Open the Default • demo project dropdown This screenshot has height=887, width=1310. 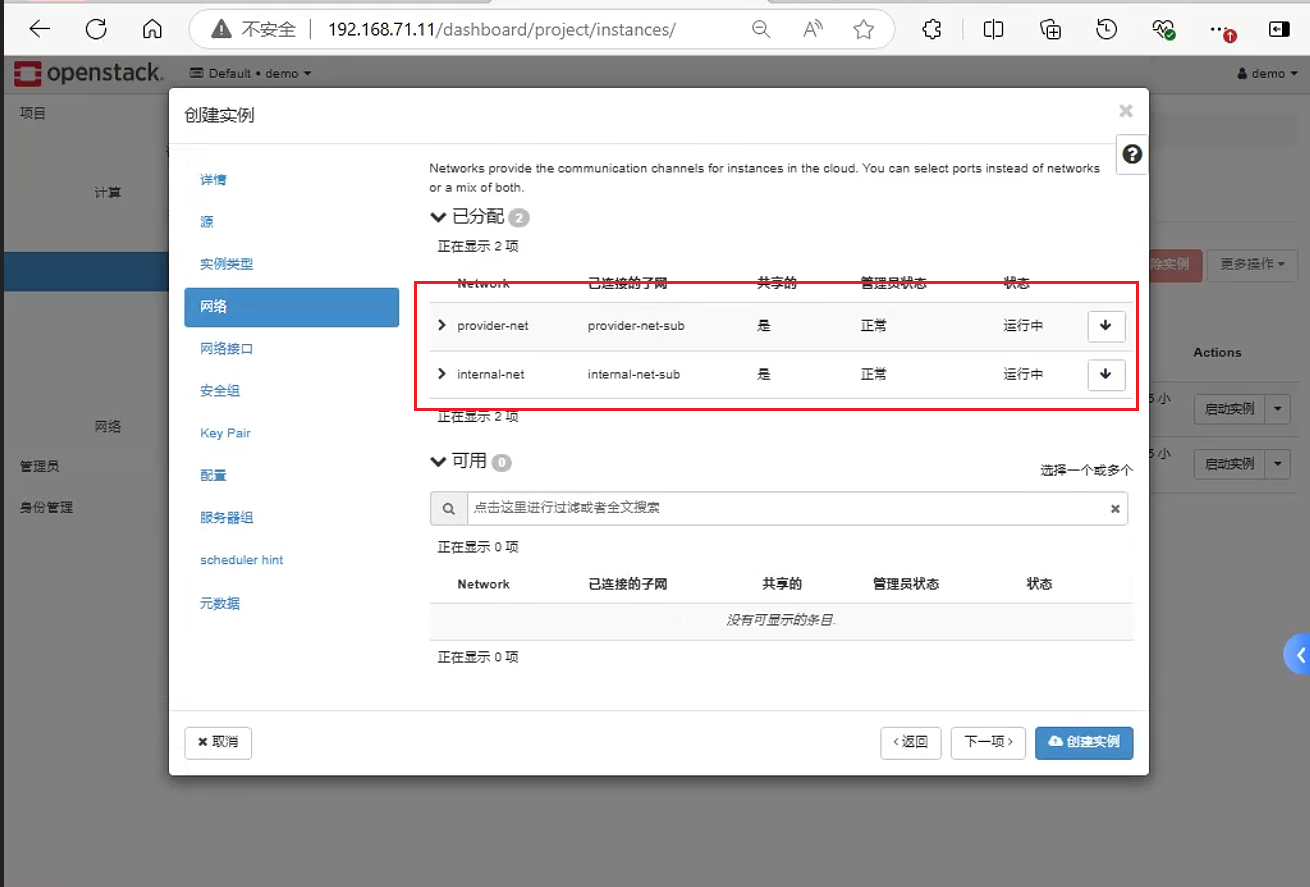coord(251,73)
